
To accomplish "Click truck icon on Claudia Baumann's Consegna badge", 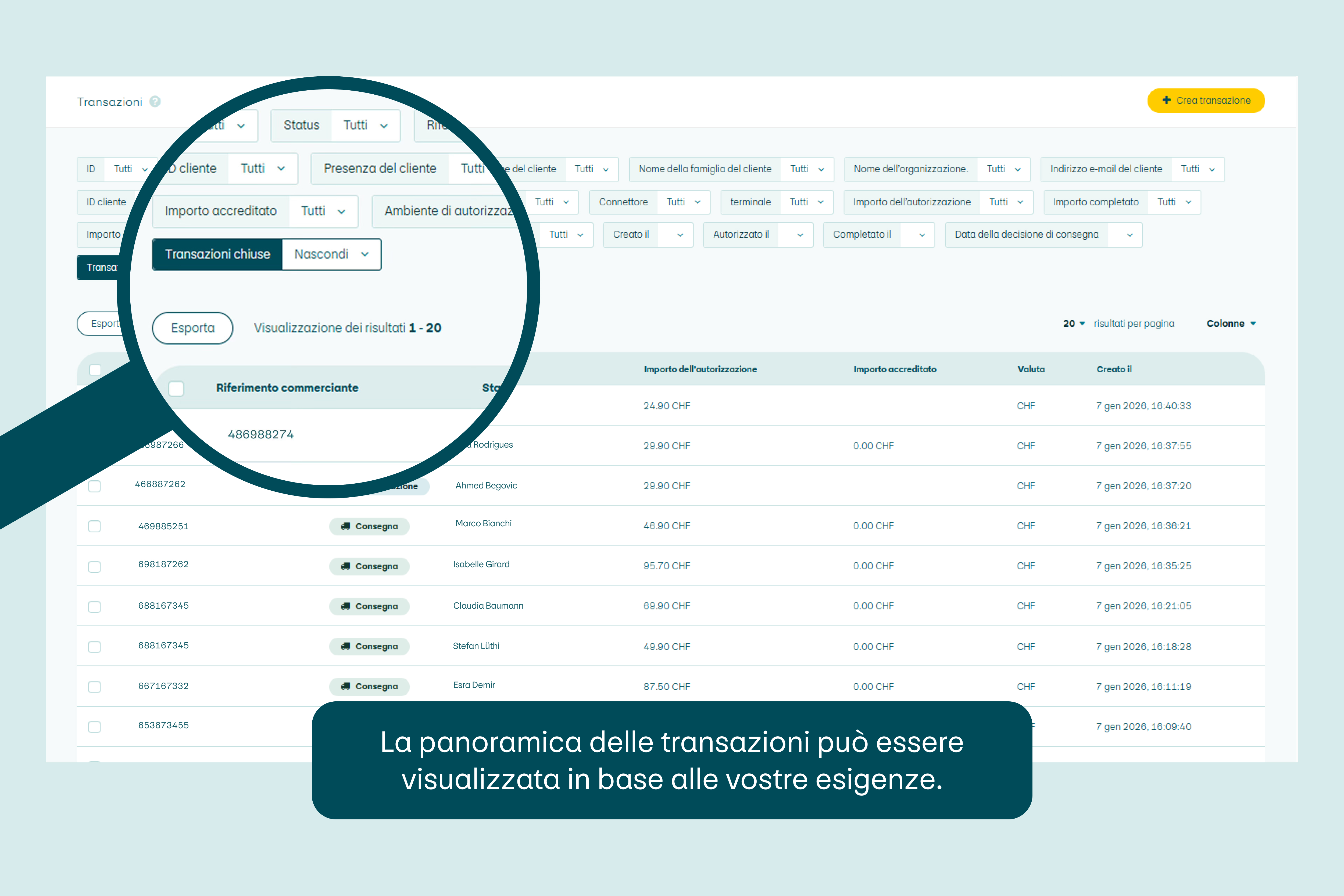I will [x=345, y=606].
